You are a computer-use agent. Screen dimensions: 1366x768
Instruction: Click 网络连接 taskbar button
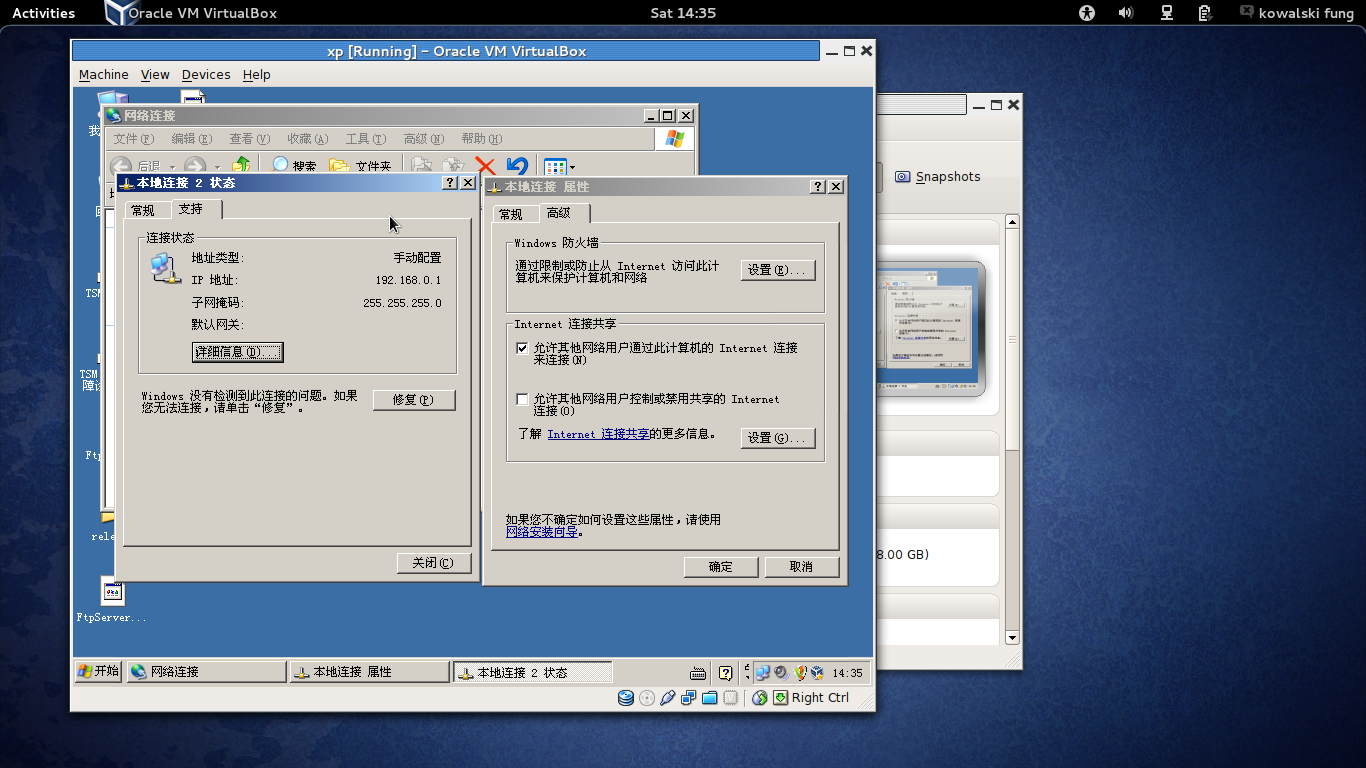coord(206,672)
